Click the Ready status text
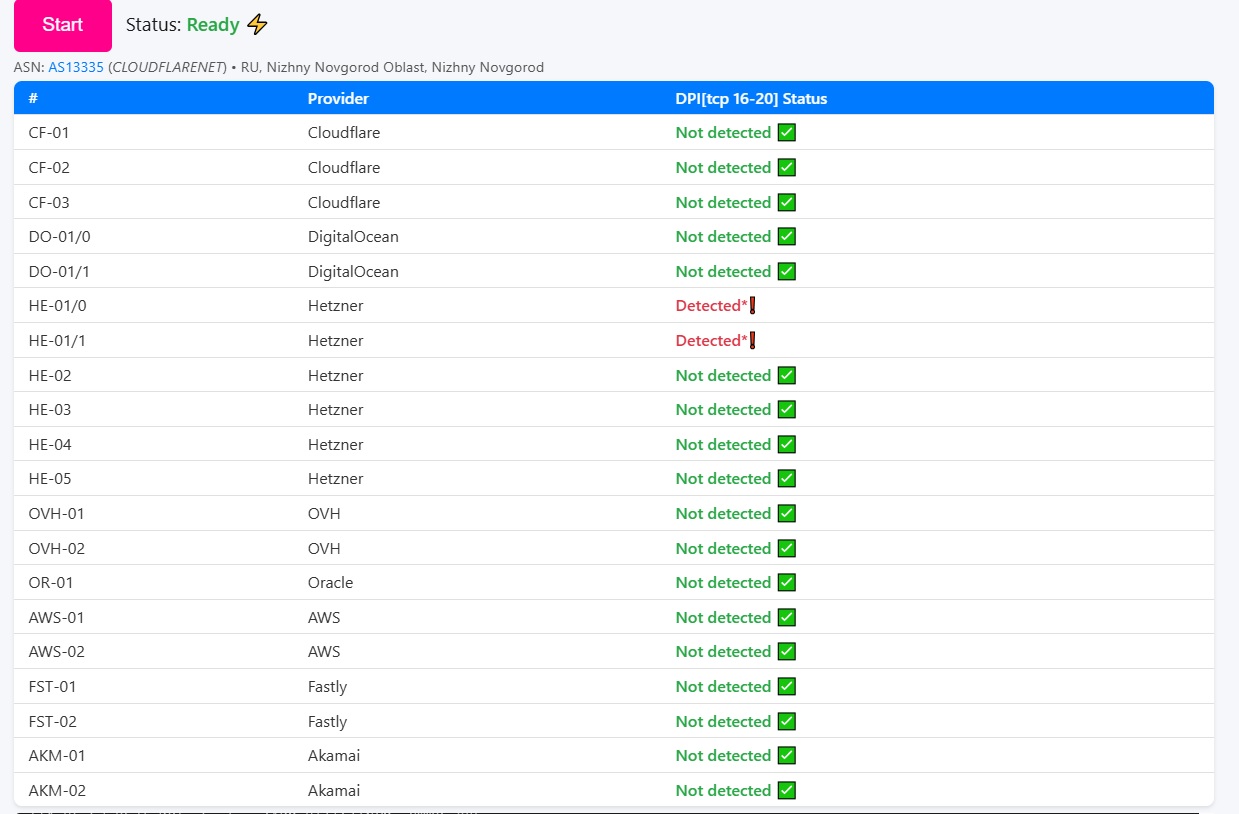 pos(213,25)
